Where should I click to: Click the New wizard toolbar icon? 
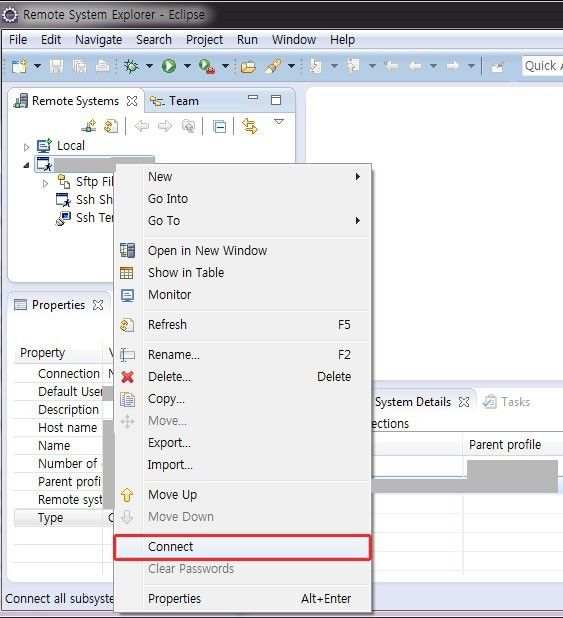[19, 66]
